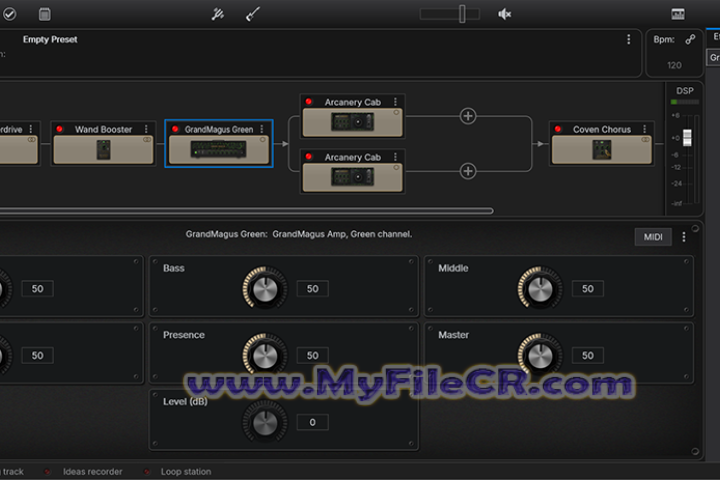Click the Master value field showing 50

[x=588, y=355]
